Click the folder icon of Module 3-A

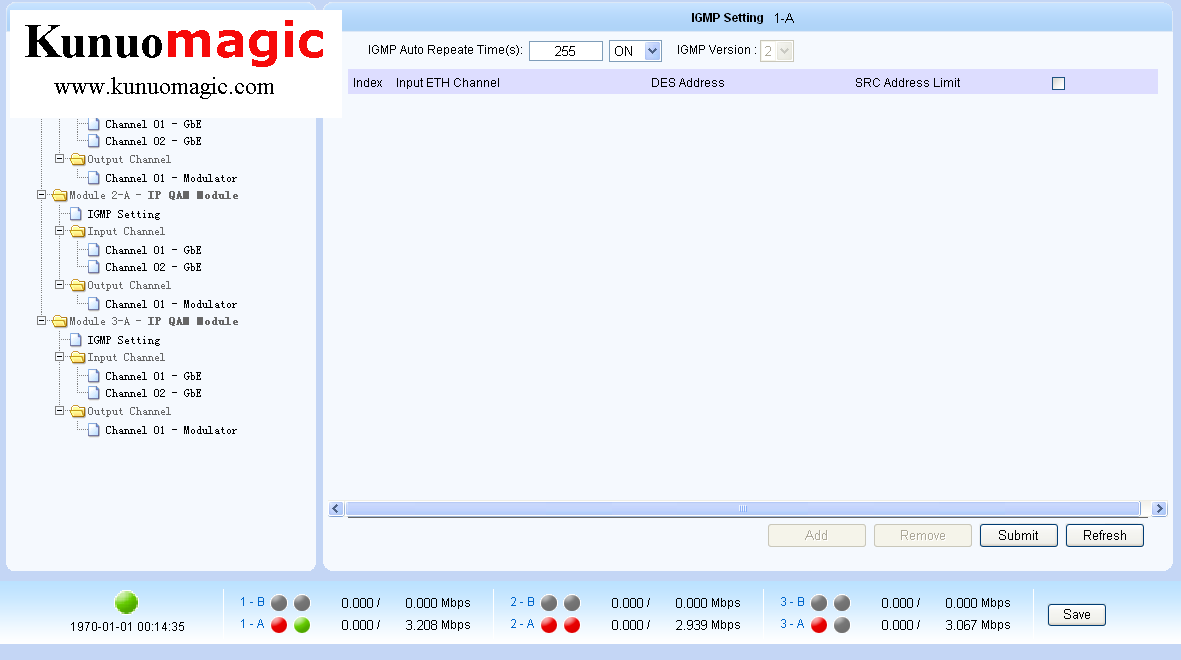(60, 322)
